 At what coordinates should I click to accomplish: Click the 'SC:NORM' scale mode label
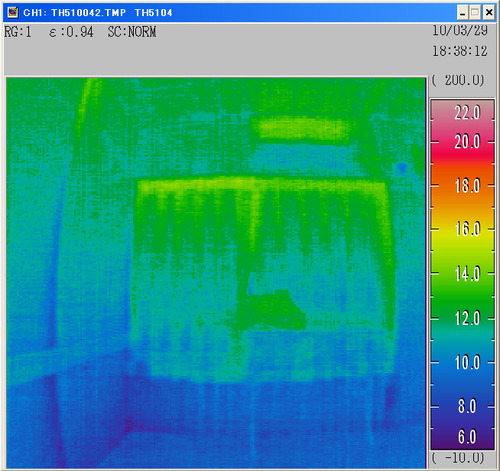pyautogui.click(x=132, y=32)
